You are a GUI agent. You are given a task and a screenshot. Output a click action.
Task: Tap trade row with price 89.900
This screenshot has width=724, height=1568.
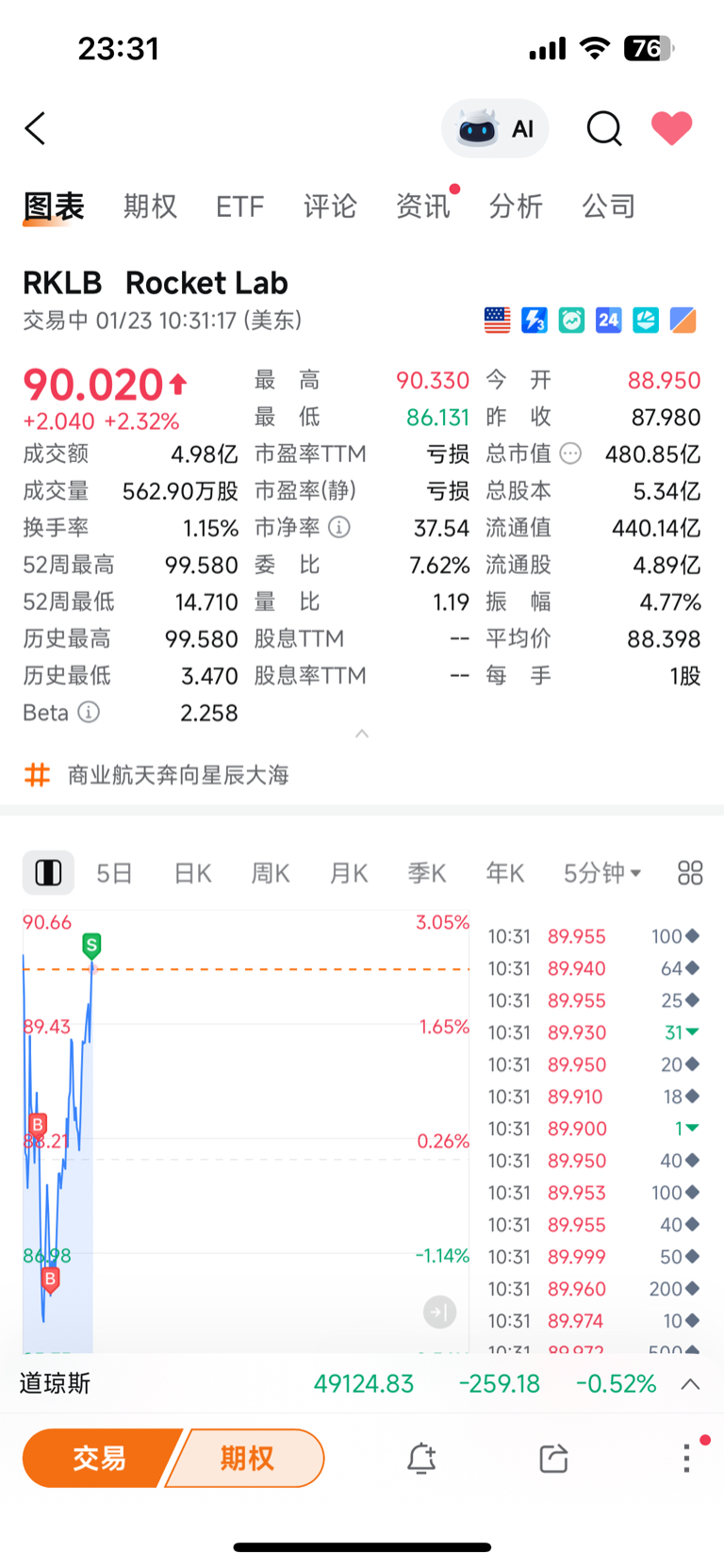click(x=594, y=1129)
